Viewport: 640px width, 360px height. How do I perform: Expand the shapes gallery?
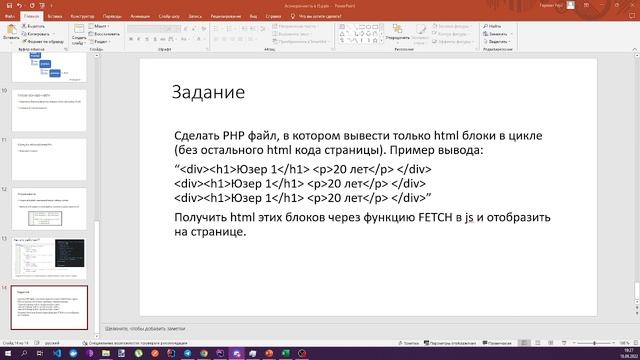pyautogui.click(x=382, y=41)
